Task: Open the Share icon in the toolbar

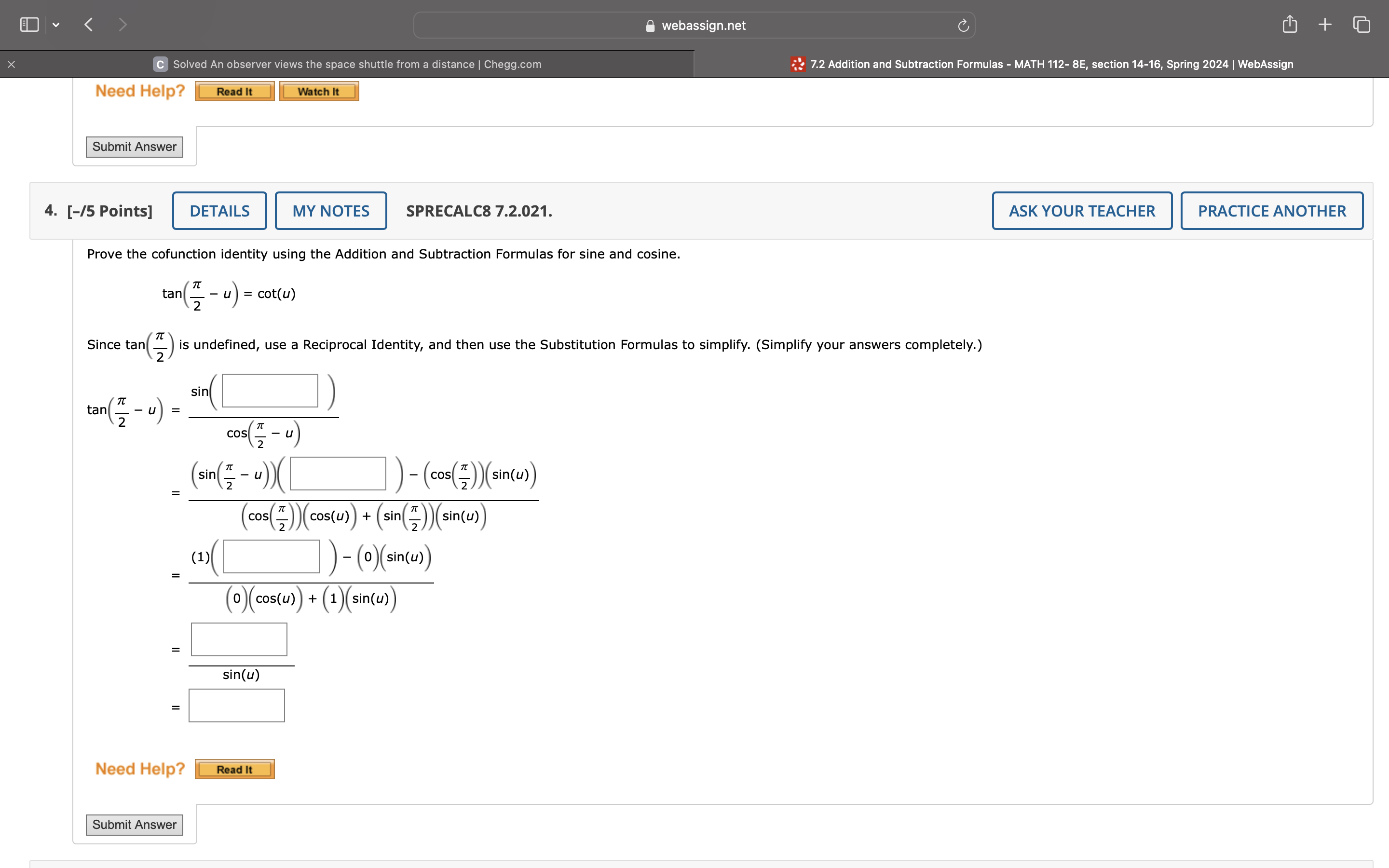Action: tap(1289, 25)
